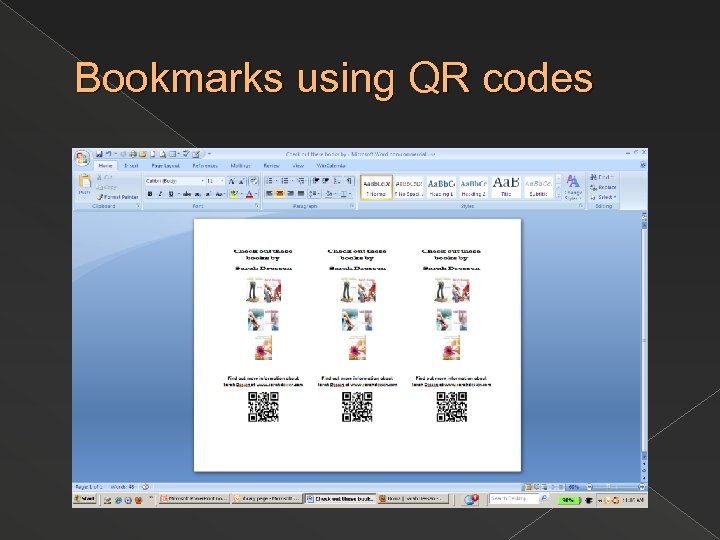The image size is (720, 540).
Task: Click the Clear Formatting icon
Action: click(x=254, y=181)
